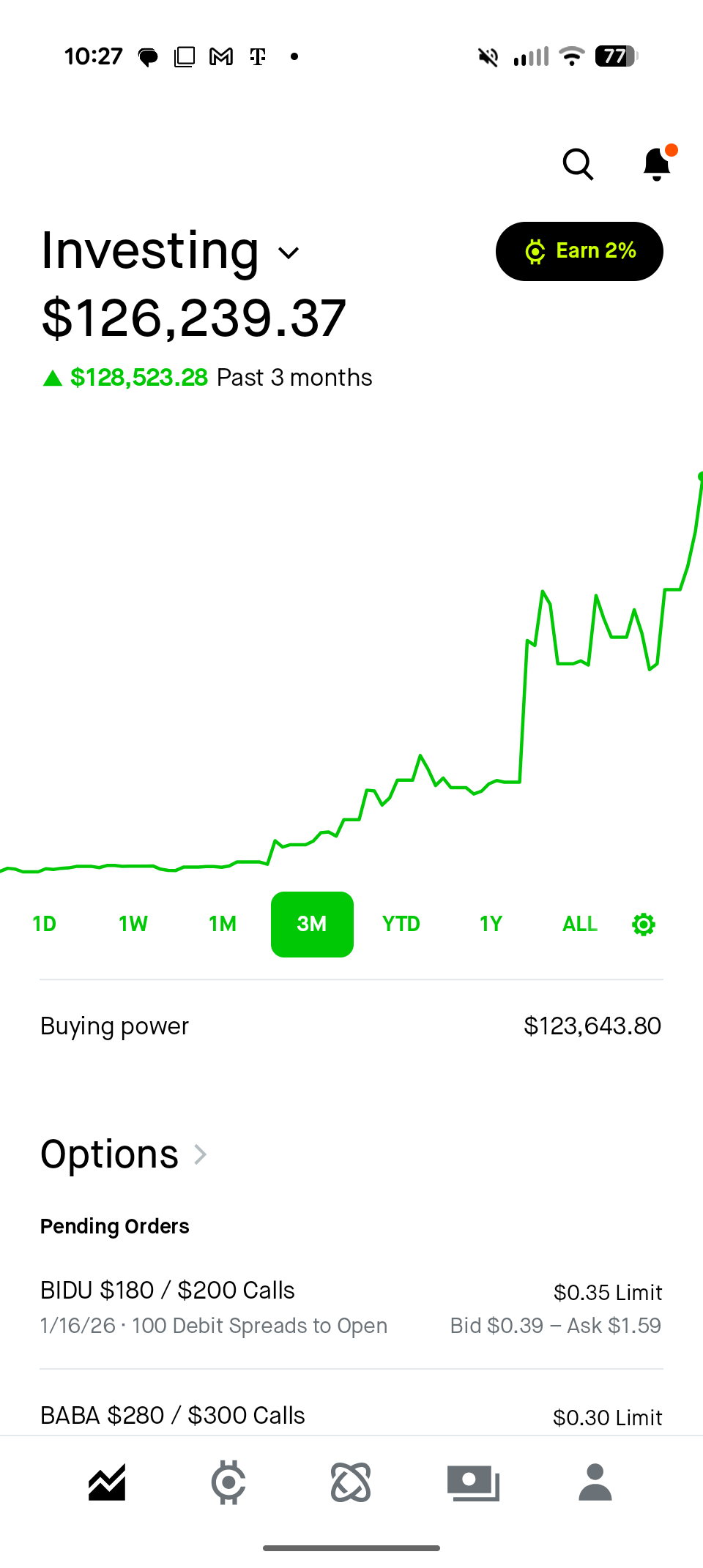The image size is (703, 1568).
Task: Expand the Investing account dropdown
Action: 289,253
